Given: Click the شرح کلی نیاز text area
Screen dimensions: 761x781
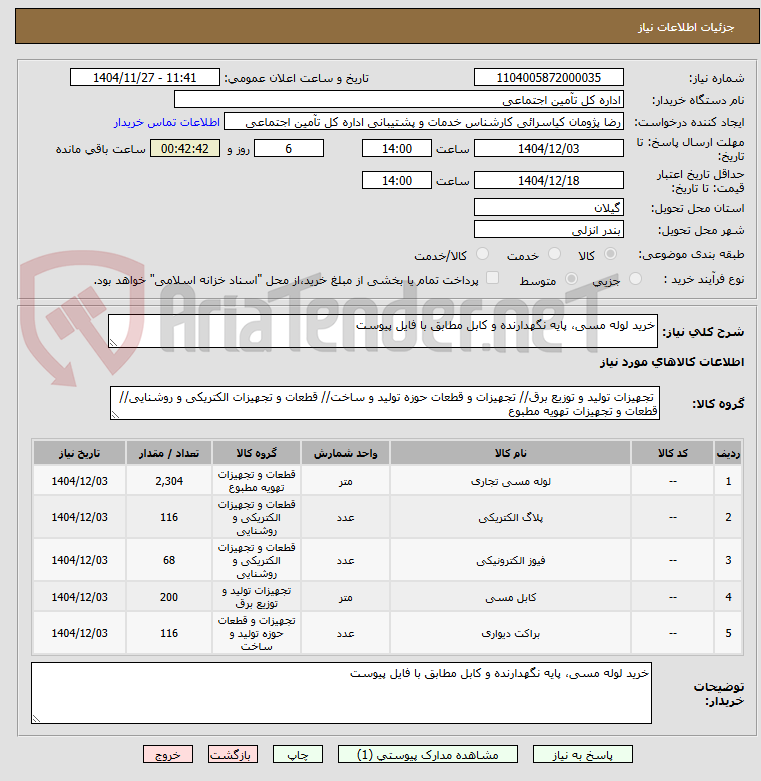Looking at the screenshot, I should pos(382,331).
